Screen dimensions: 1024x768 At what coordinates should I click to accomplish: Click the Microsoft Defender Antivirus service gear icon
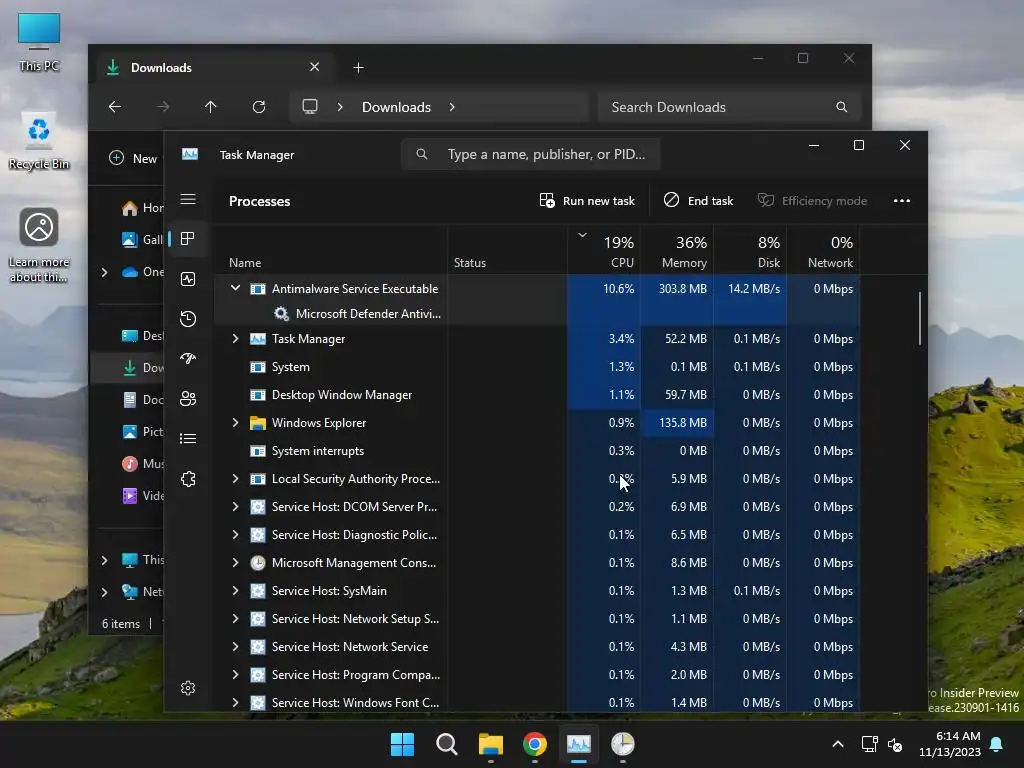281,313
